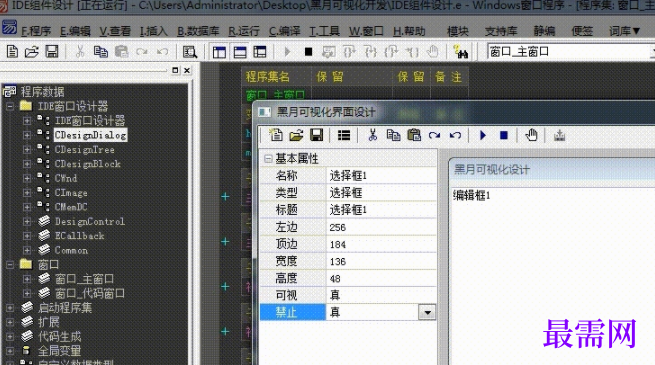Close the project tree panel
The width and height of the screenshot is (655, 365).
(x=187, y=70)
